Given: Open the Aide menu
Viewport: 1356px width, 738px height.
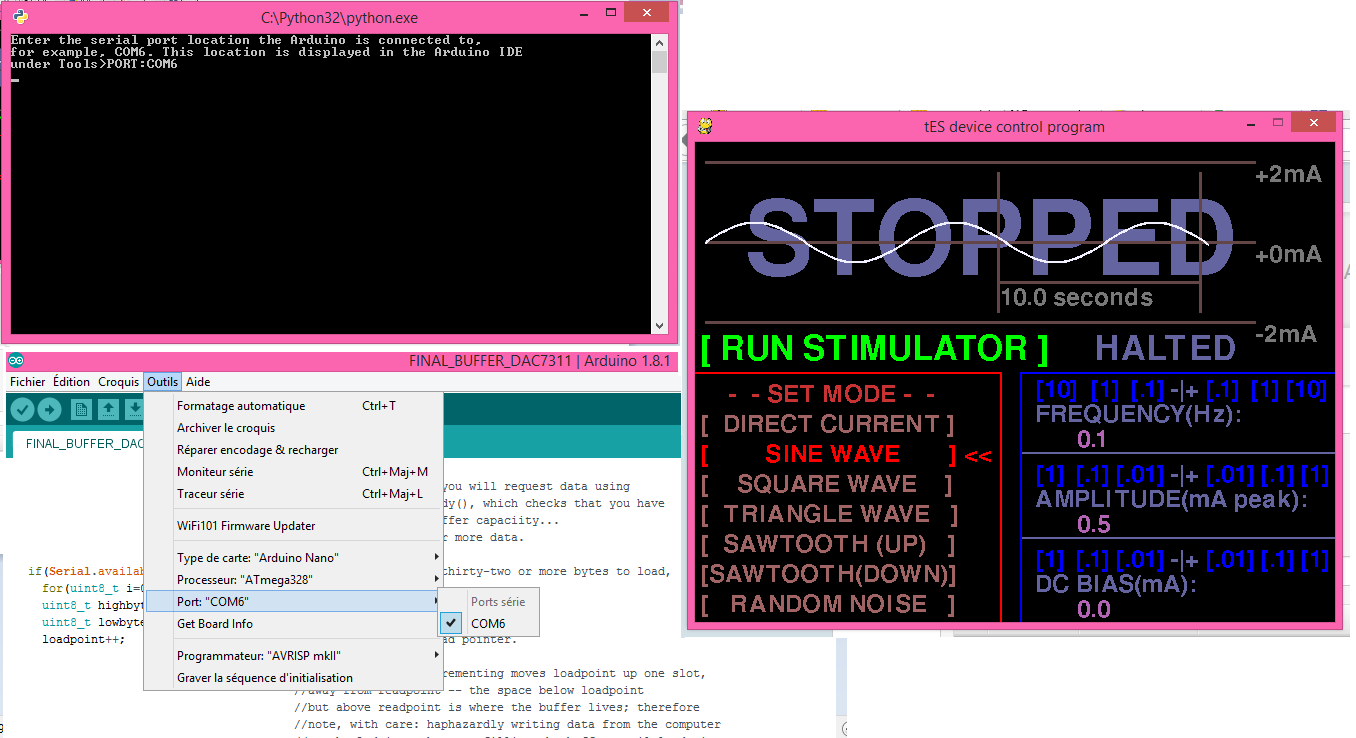Looking at the screenshot, I should (x=198, y=382).
